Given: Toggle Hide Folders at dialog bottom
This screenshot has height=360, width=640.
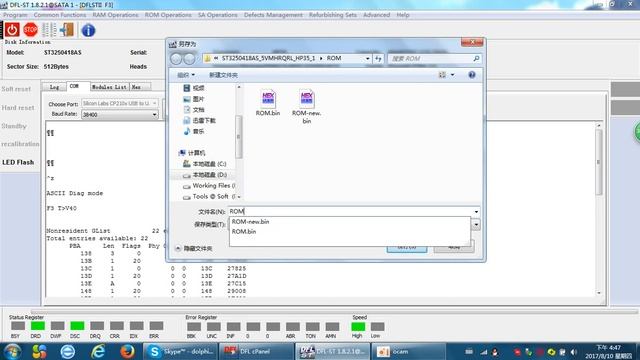Looking at the screenshot, I should pyautogui.click(x=194, y=248).
